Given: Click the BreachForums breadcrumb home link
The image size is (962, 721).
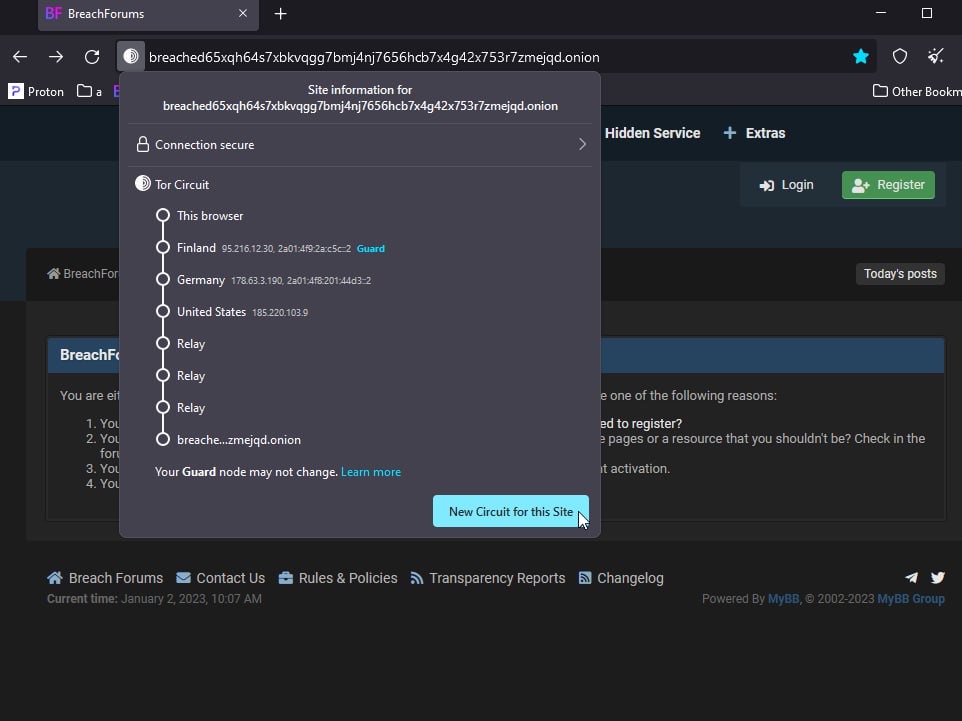Looking at the screenshot, I should coord(83,274).
